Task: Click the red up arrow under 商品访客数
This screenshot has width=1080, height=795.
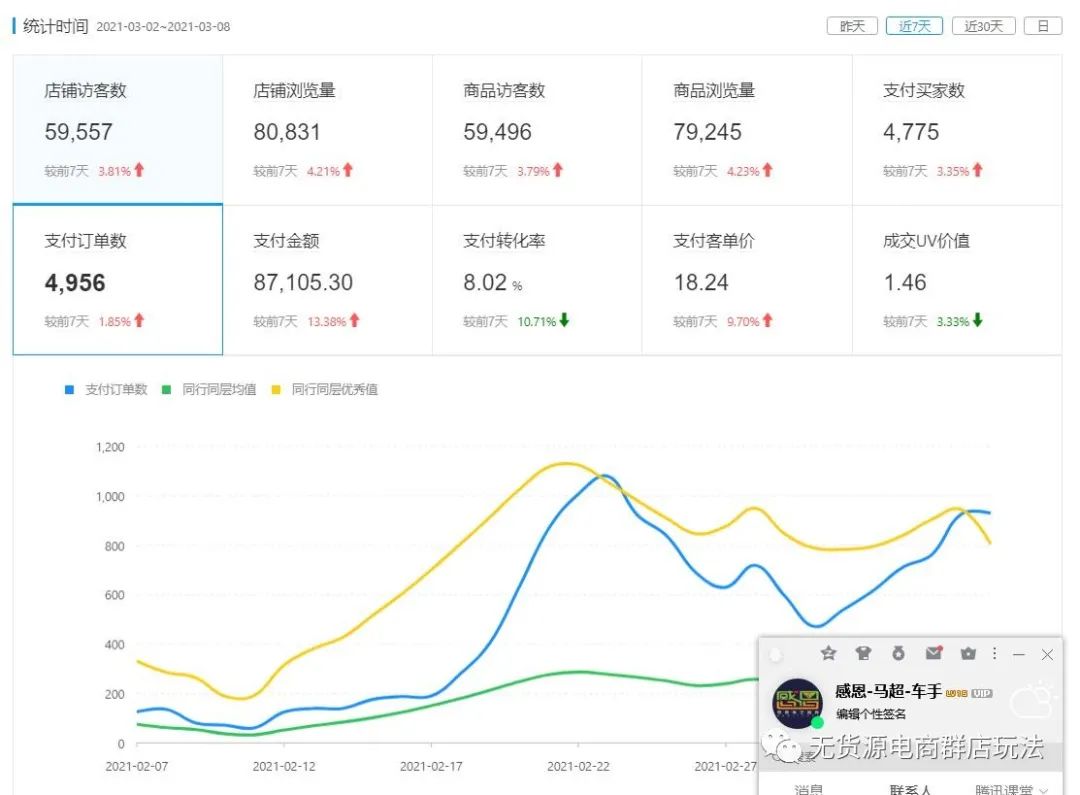Action: pyautogui.click(x=558, y=169)
